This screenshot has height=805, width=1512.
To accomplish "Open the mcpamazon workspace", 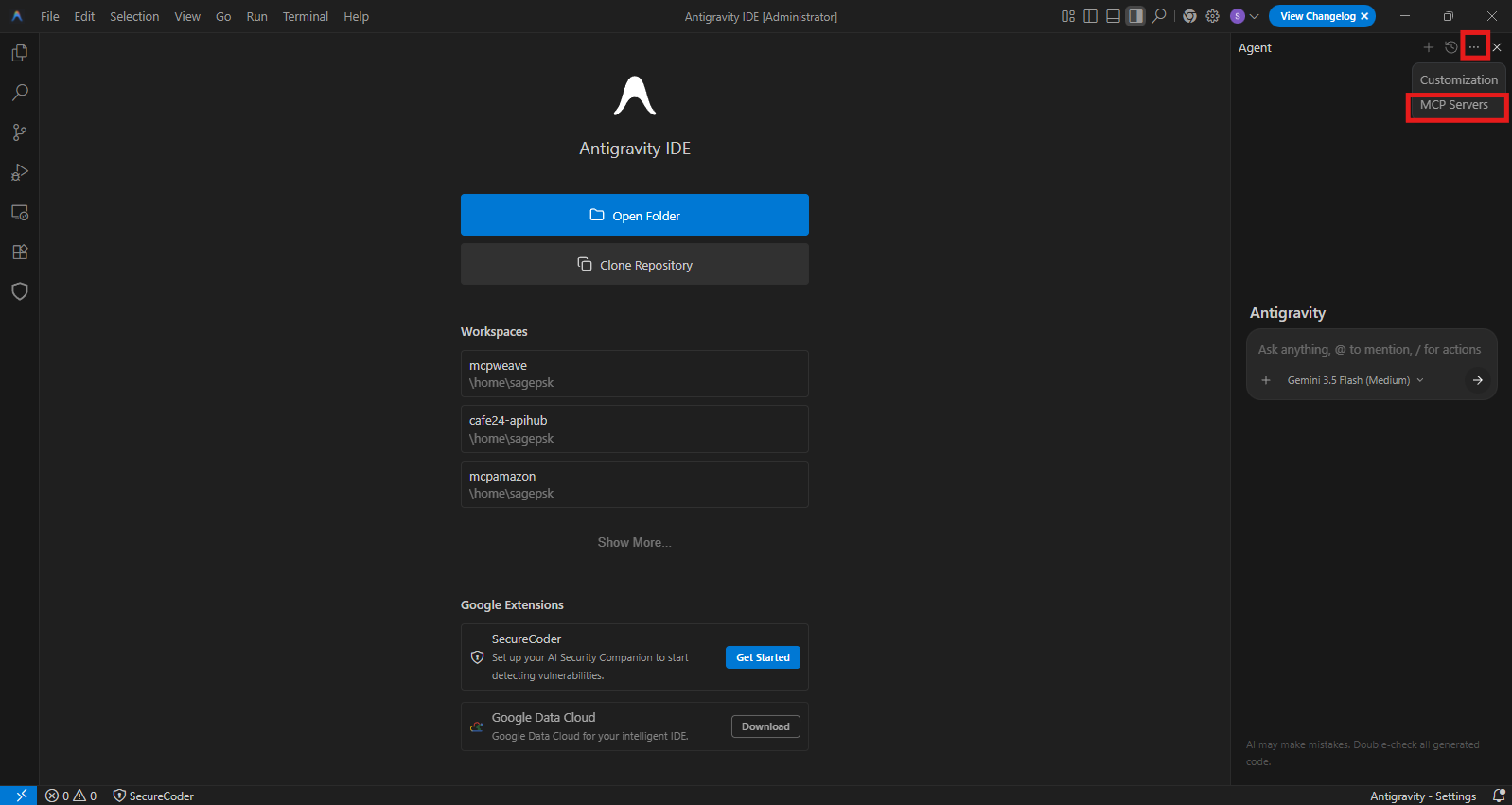I will click(x=635, y=484).
